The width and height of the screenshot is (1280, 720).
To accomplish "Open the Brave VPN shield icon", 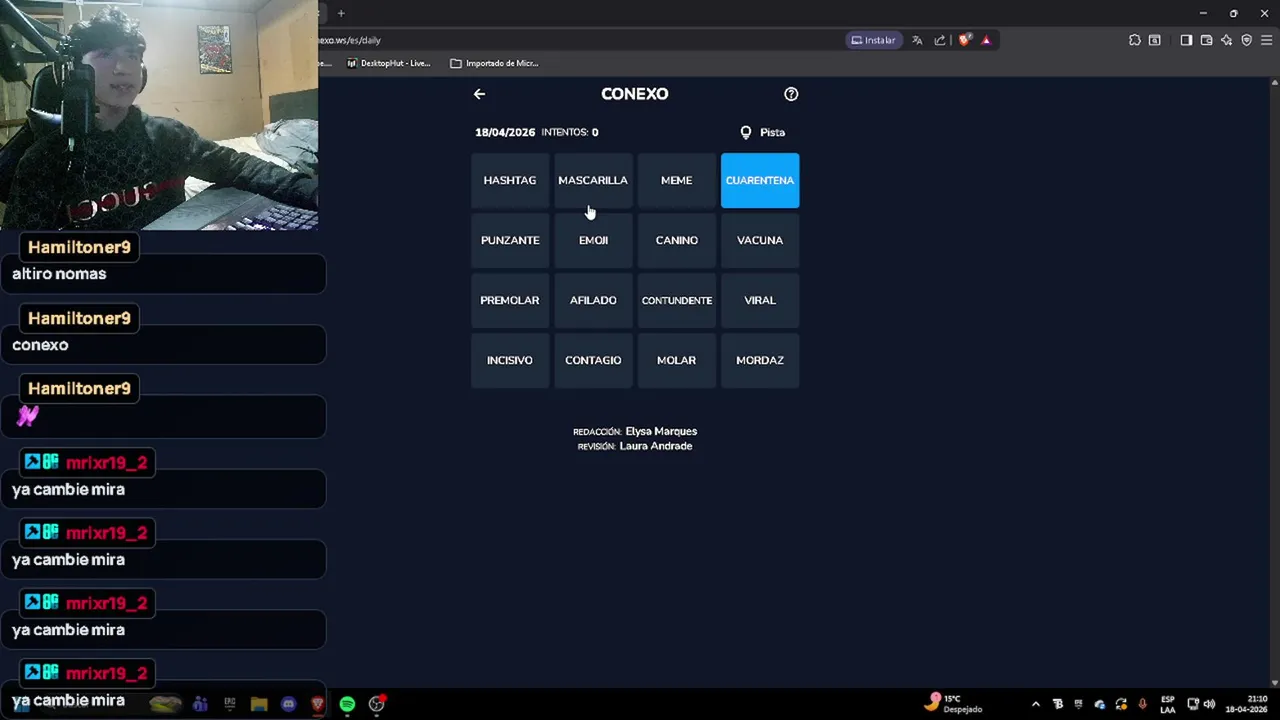I will [x=1247, y=40].
